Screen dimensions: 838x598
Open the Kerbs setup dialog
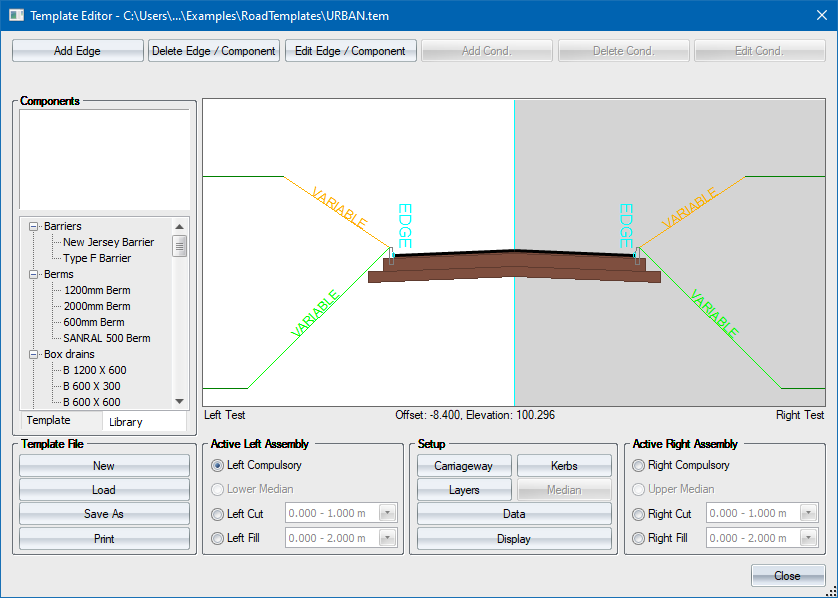point(563,466)
